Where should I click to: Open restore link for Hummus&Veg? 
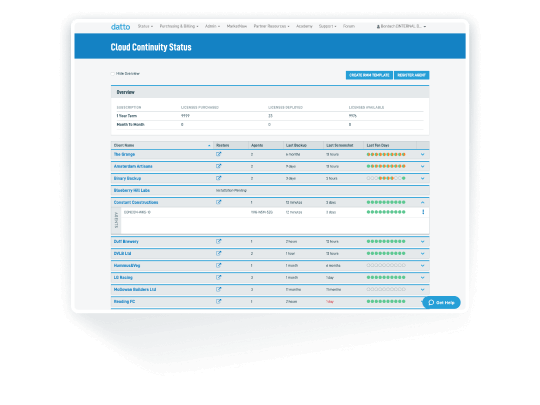tap(218, 266)
